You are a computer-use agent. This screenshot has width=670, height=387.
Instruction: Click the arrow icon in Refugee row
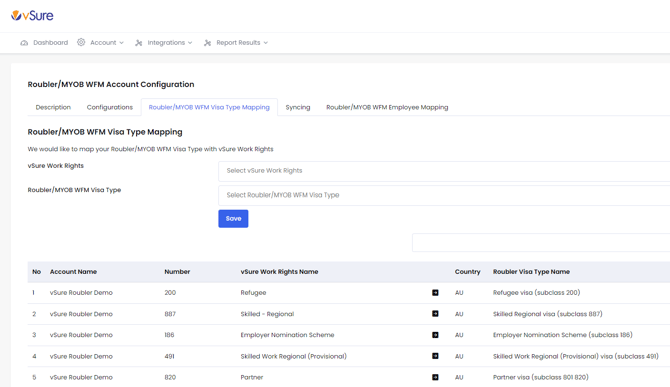pos(435,293)
